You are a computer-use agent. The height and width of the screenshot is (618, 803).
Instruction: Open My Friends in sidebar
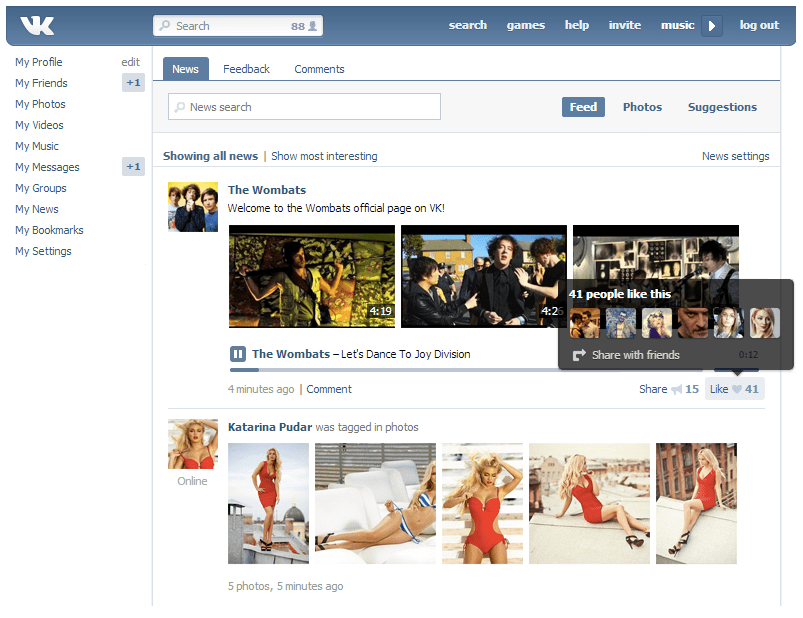[41, 83]
